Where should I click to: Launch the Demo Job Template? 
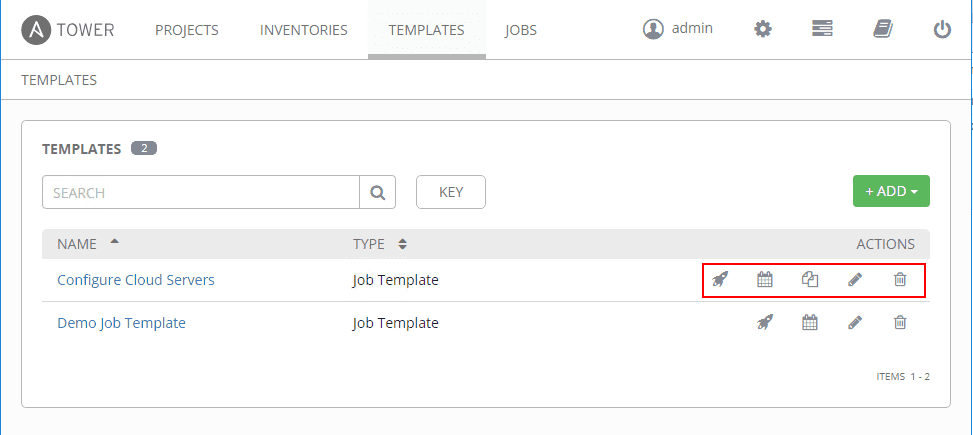click(765, 322)
